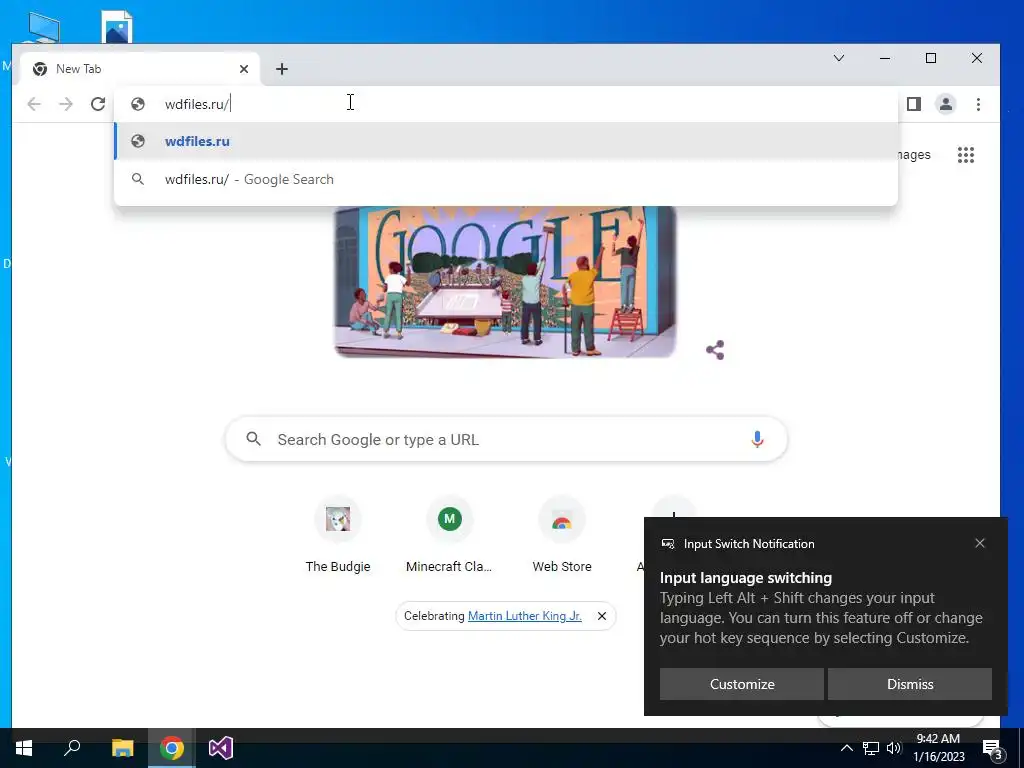The image size is (1024, 768).
Task: Click the Search Google or type a URL box
Action: (506, 440)
